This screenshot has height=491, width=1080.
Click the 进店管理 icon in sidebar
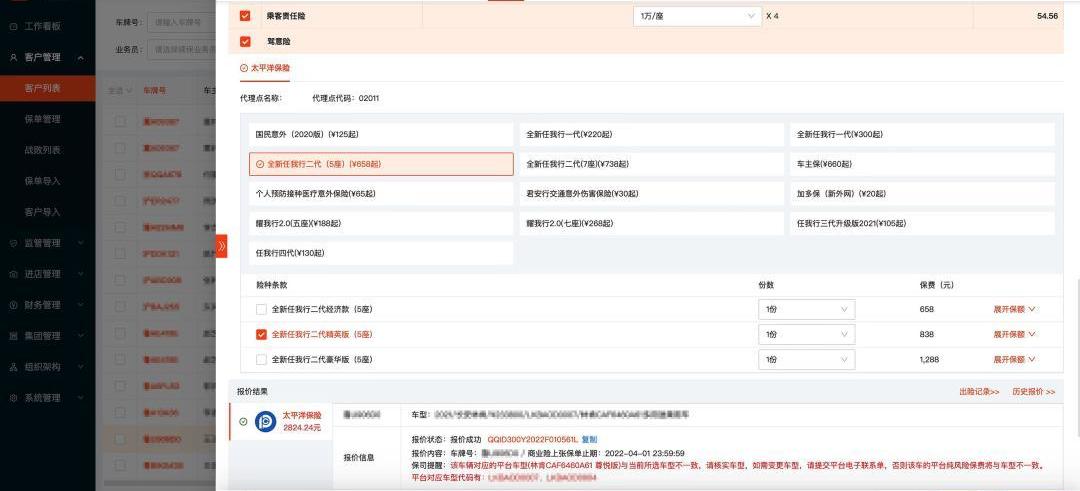point(13,274)
